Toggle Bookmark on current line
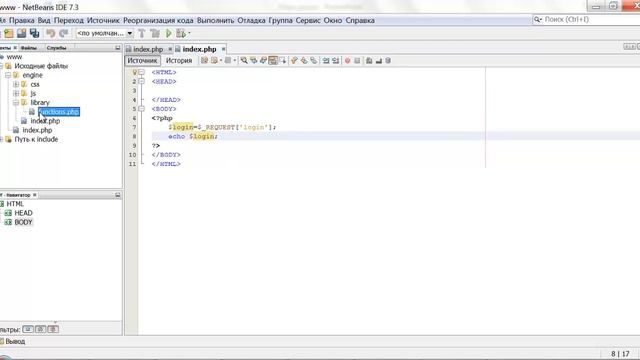Screen dimensions: 640x360 coord(313,60)
